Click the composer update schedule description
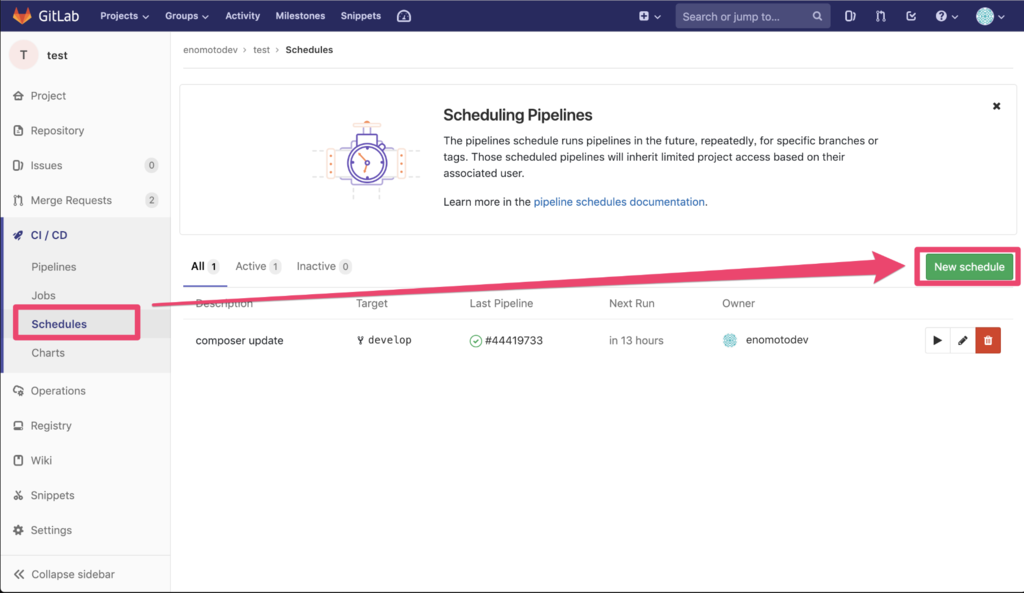The image size is (1024, 593). 239,340
